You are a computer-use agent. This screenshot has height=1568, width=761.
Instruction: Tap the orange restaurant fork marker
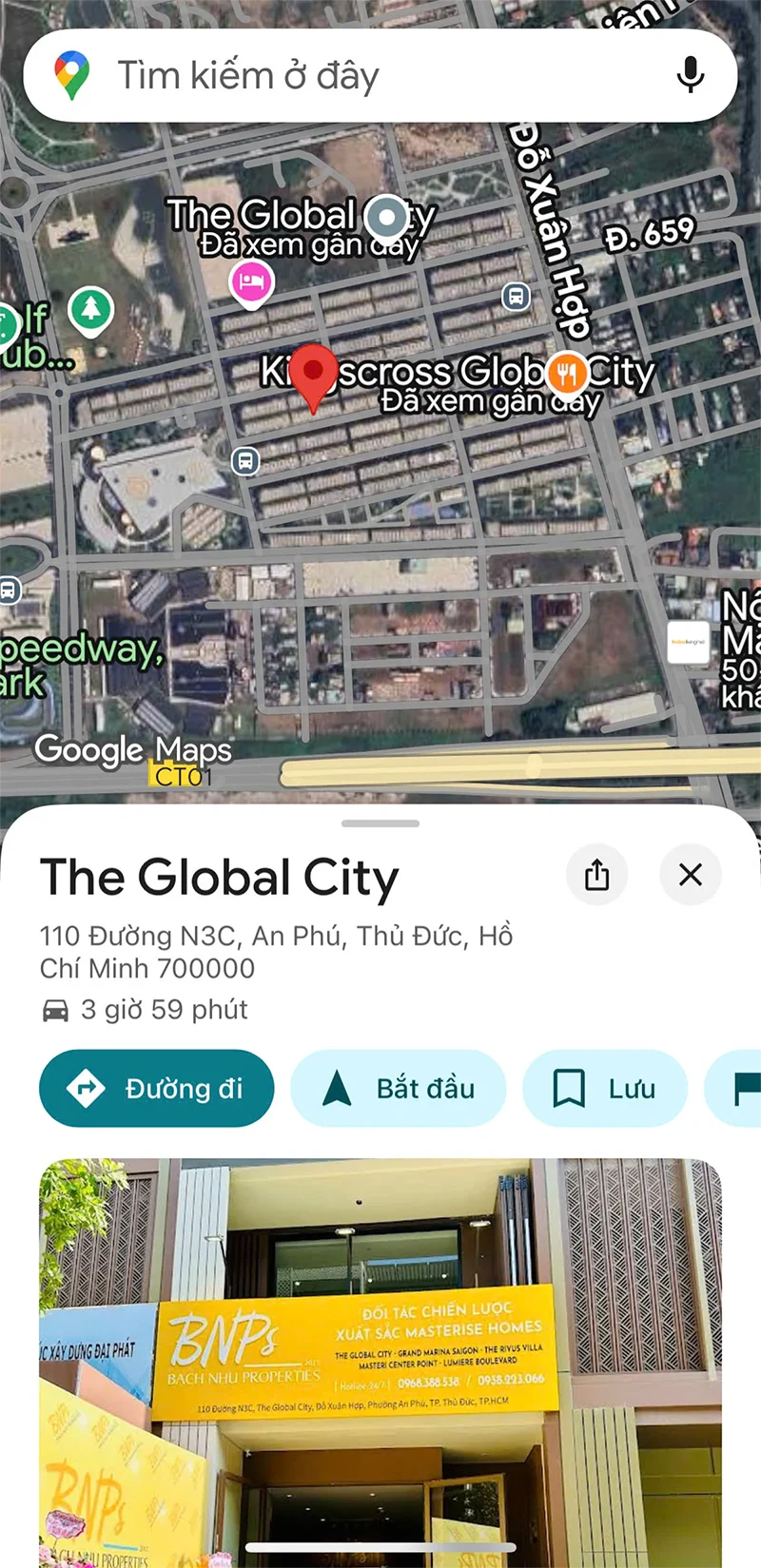[568, 372]
